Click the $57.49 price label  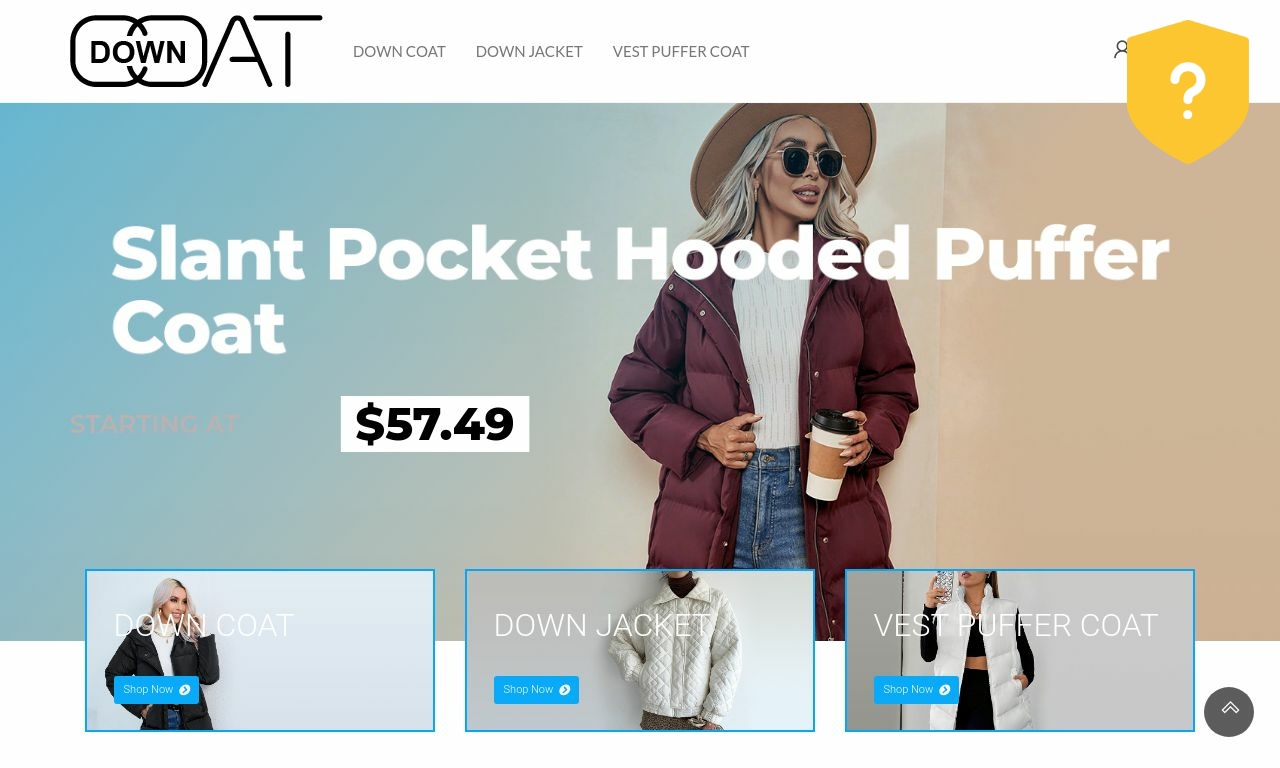[x=435, y=424]
